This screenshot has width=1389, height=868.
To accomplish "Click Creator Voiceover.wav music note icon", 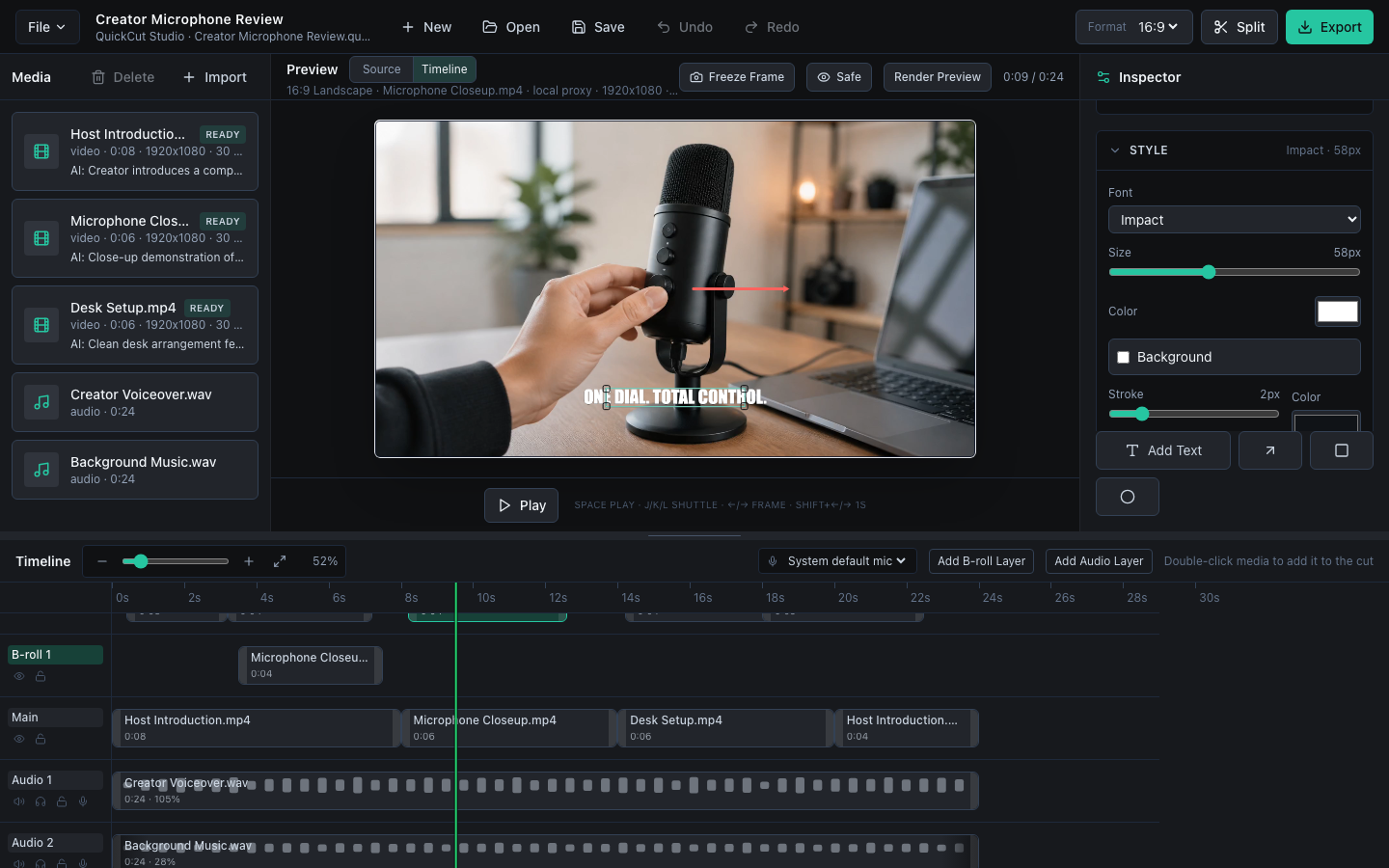I will tap(41, 402).
